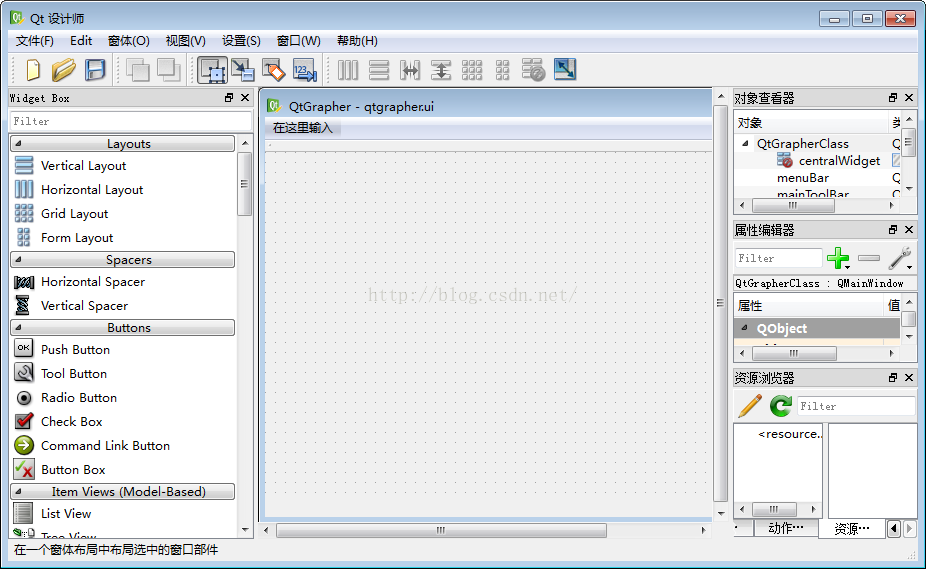The image size is (926, 569).
Task: Remove dynamic property minus icon
Action: (x=869, y=258)
